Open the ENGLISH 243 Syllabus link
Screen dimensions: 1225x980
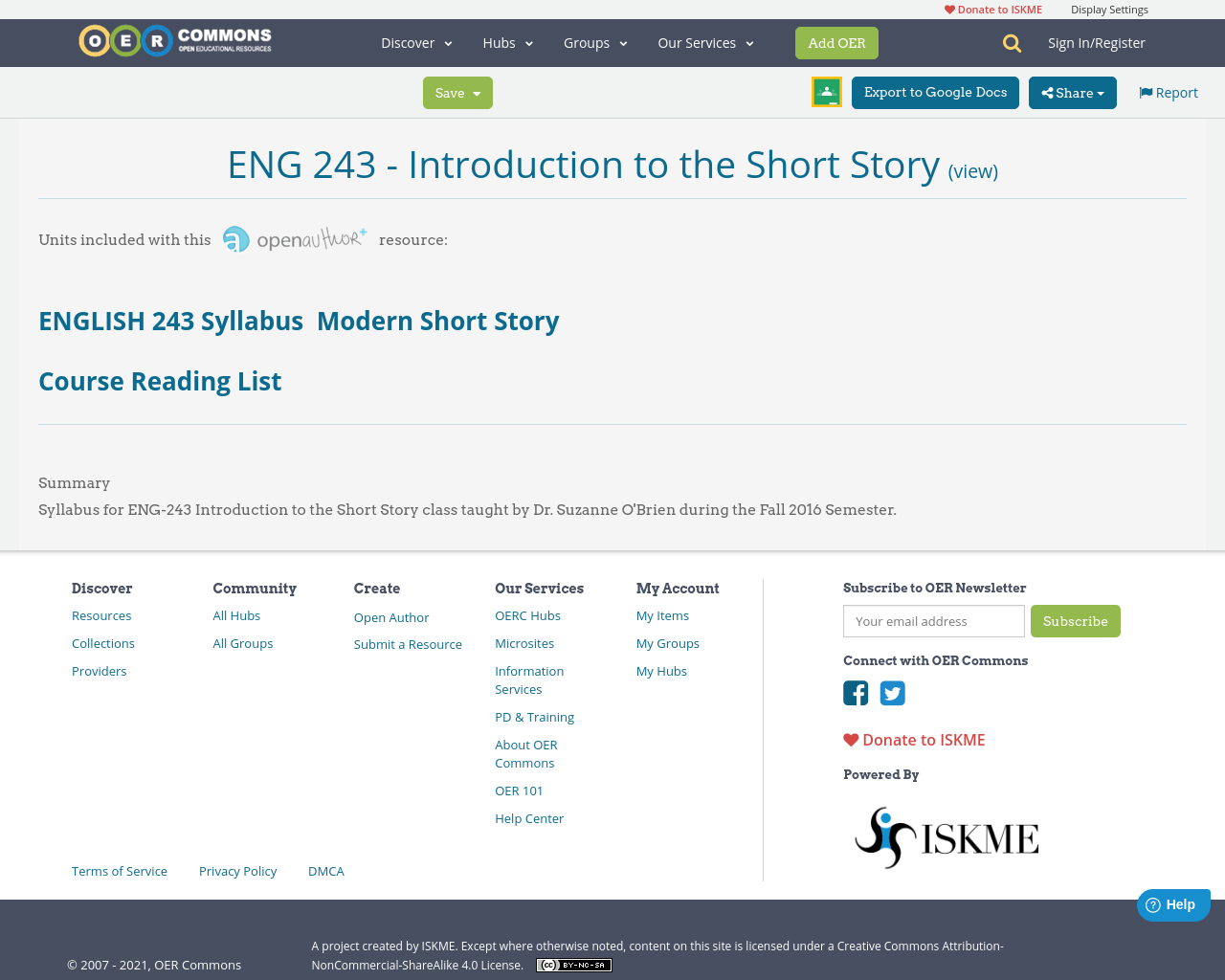[x=170, y=320]
